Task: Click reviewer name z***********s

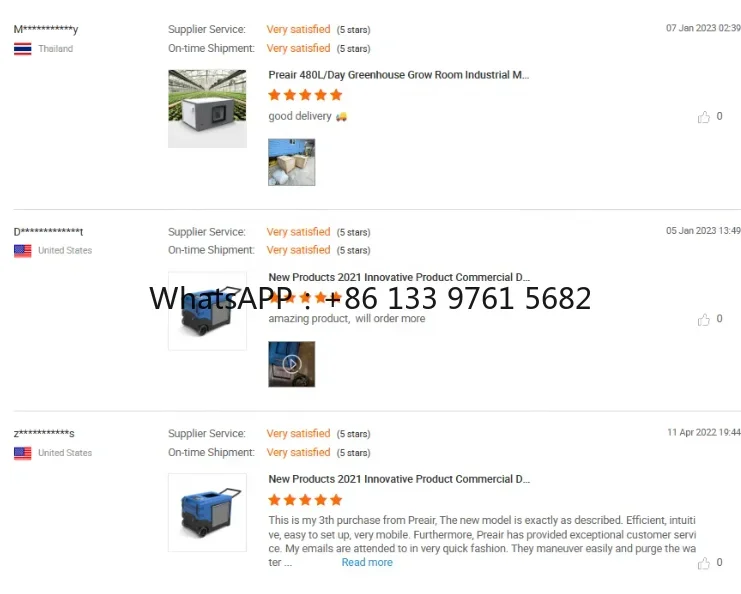Action: click(x=44, y=434)
